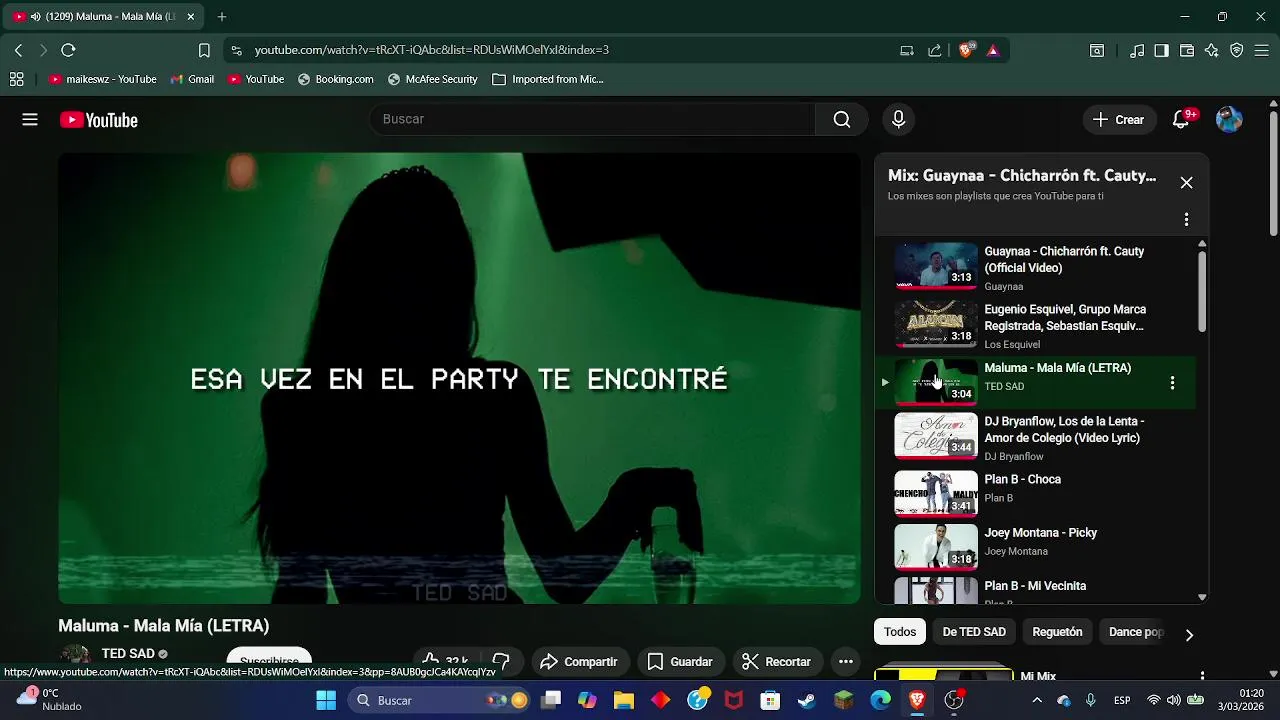Play Eugenio Esquivel, Grupo Marca Registrada item
Viewport: 1280px width, 720px height.
click(x=1035, y=326)
